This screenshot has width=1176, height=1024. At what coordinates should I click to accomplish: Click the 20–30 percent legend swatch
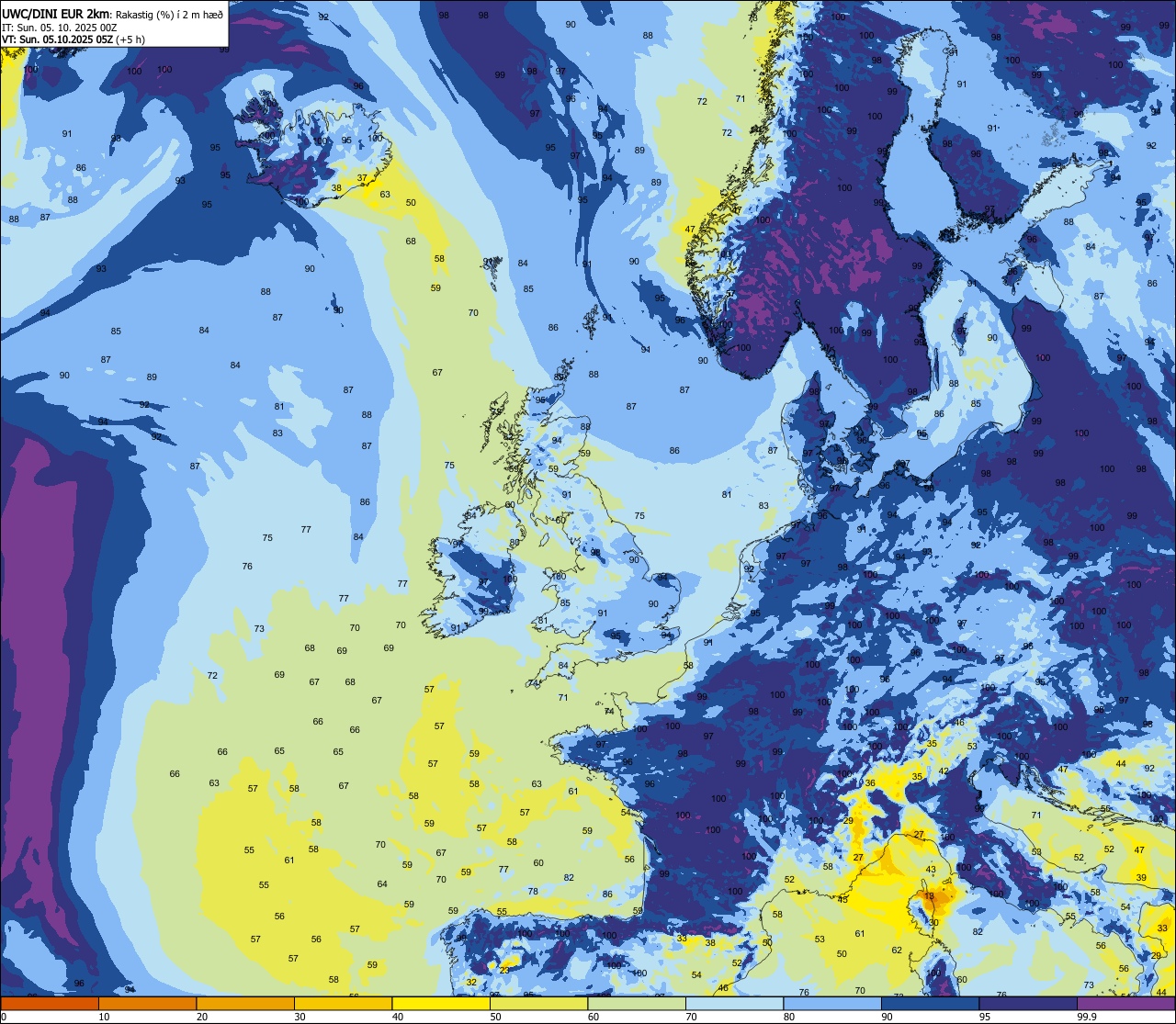(x=245, y=1003)
